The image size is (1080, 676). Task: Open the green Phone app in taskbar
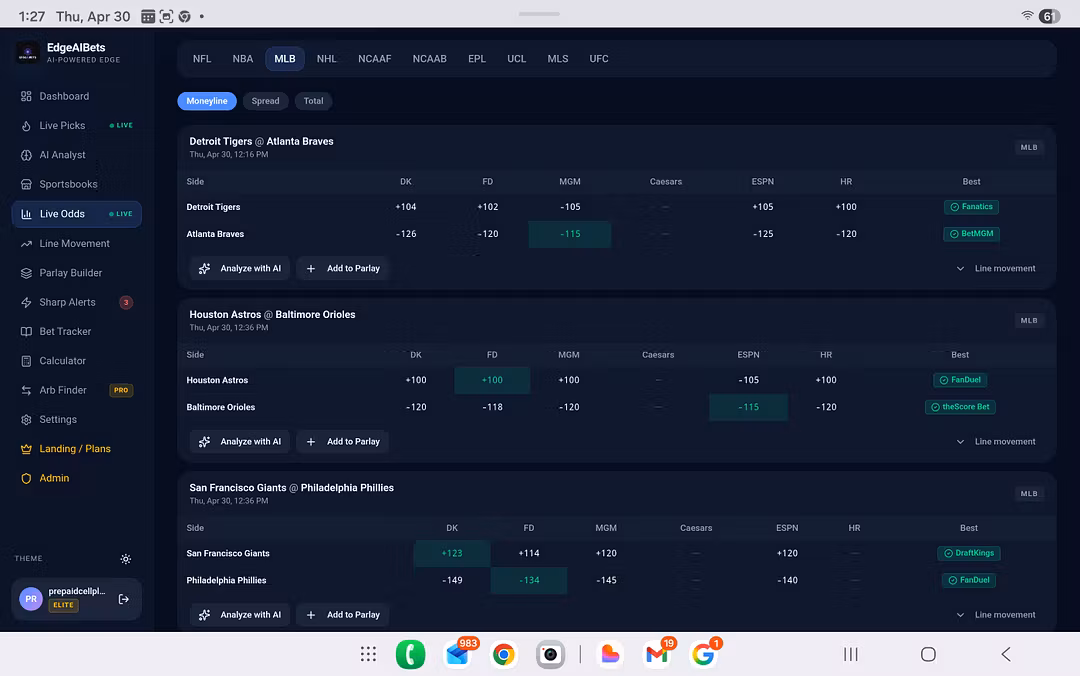411,654
